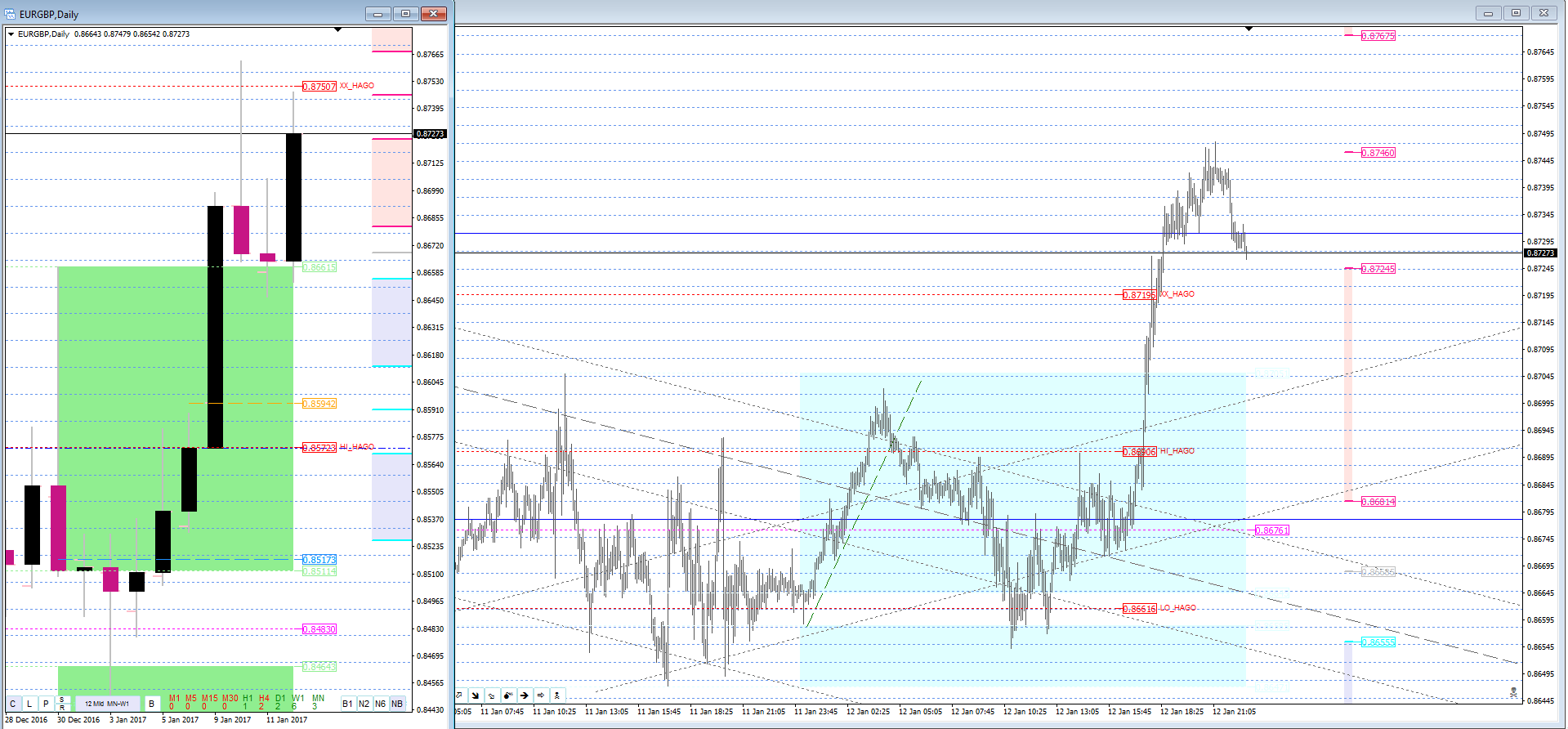1568x729 pixels.
Task: Select the M30 timeframe indicator
Action: [x=230, y=702]
